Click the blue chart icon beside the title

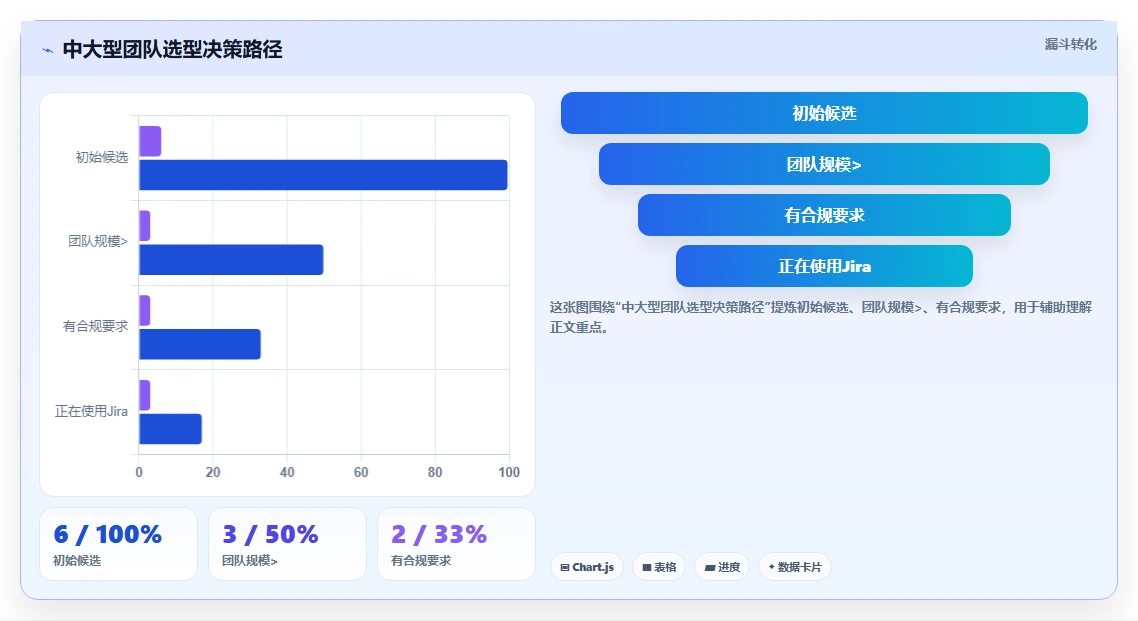coord(48,50)
